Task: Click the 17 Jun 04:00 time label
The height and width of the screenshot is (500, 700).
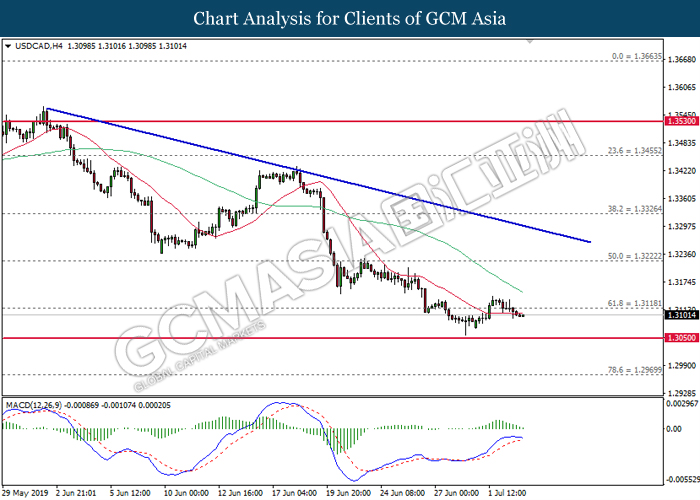Action: tap(294, 493)
